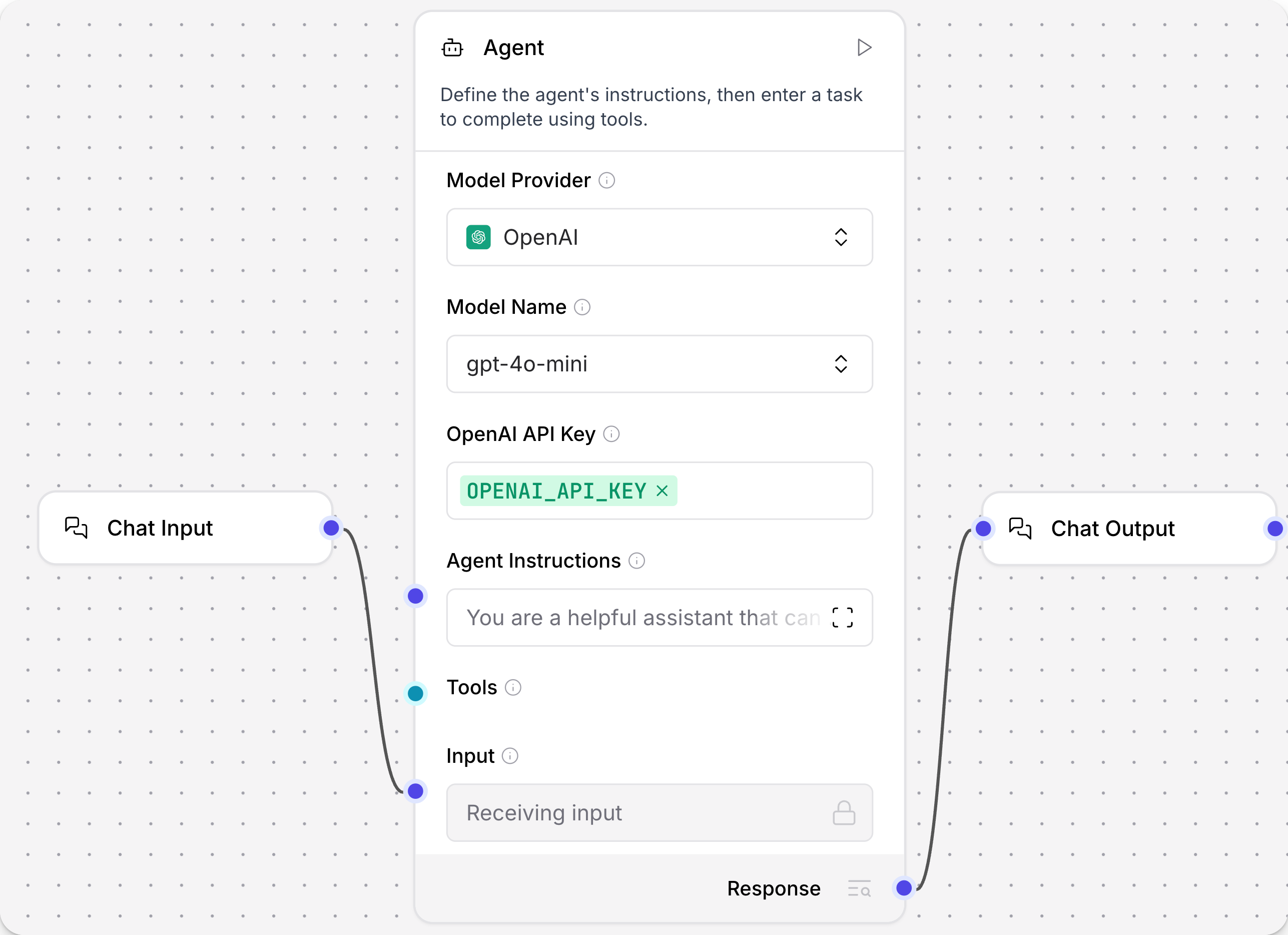Click the Input info icon
Viewport: 1288px width, 935px height.
click(510, 755)
